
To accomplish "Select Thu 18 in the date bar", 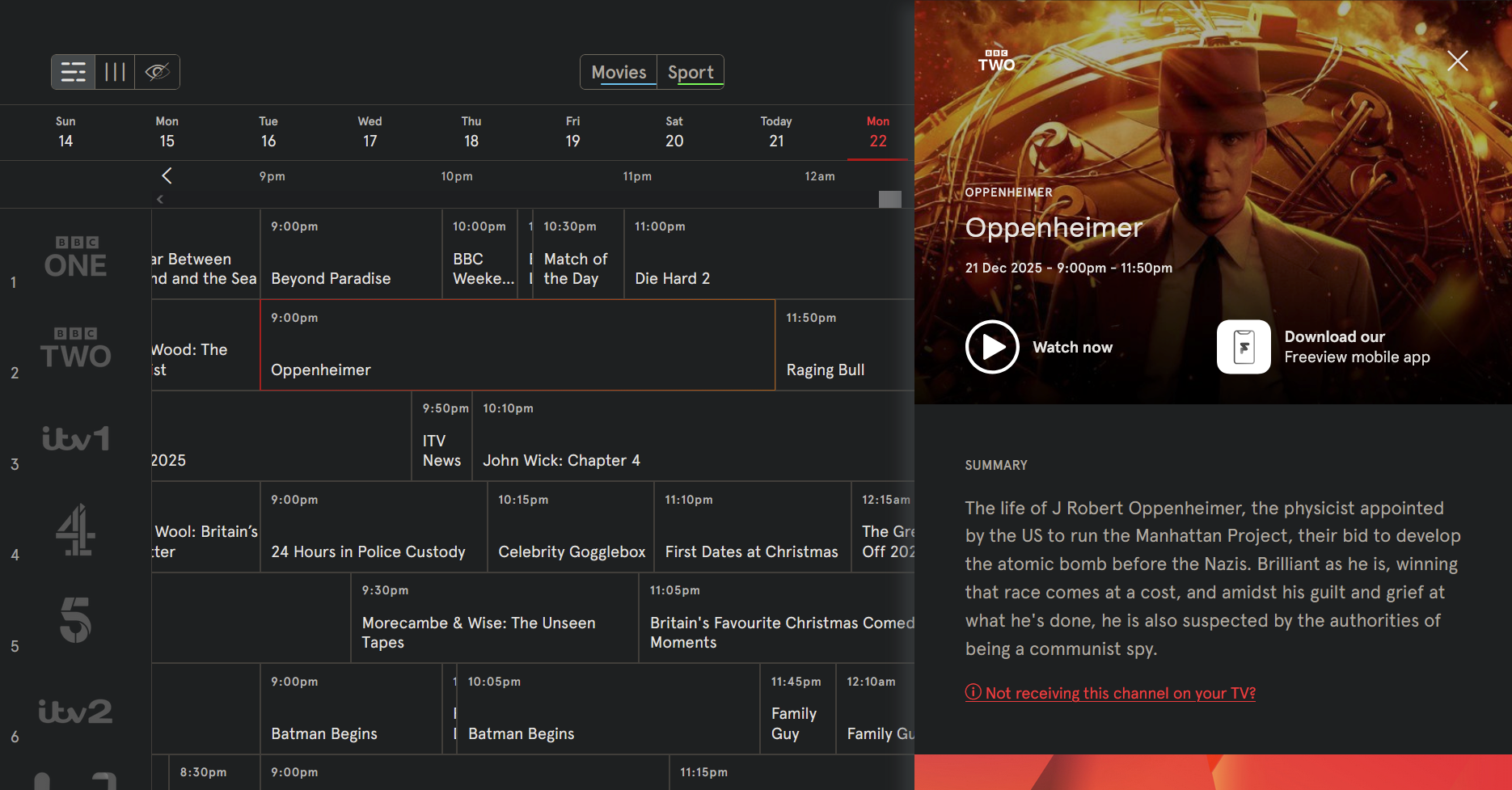I will tap(471, 132).
